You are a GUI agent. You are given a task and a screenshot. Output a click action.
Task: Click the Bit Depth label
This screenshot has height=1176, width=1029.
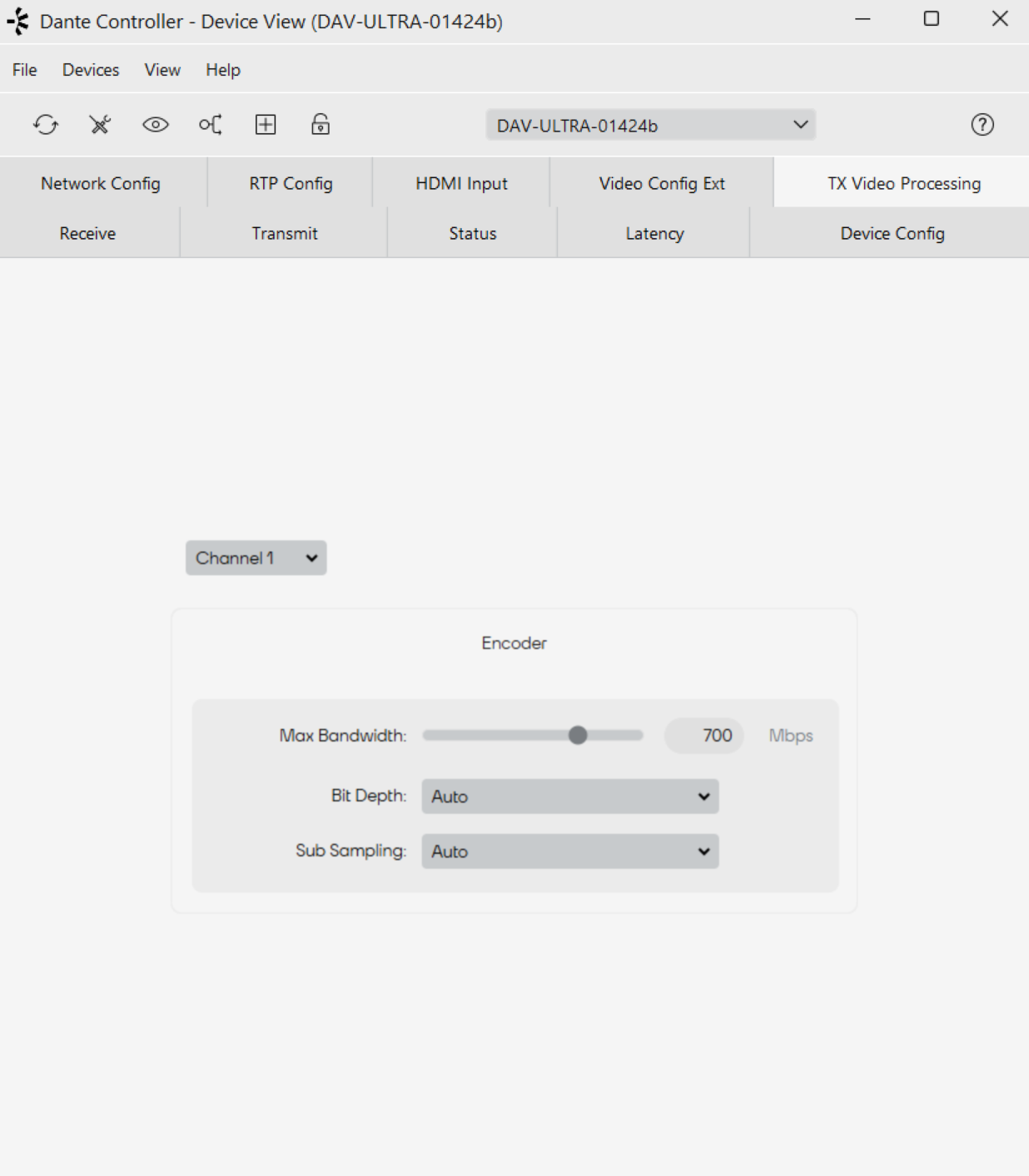[x=369, y=796]
